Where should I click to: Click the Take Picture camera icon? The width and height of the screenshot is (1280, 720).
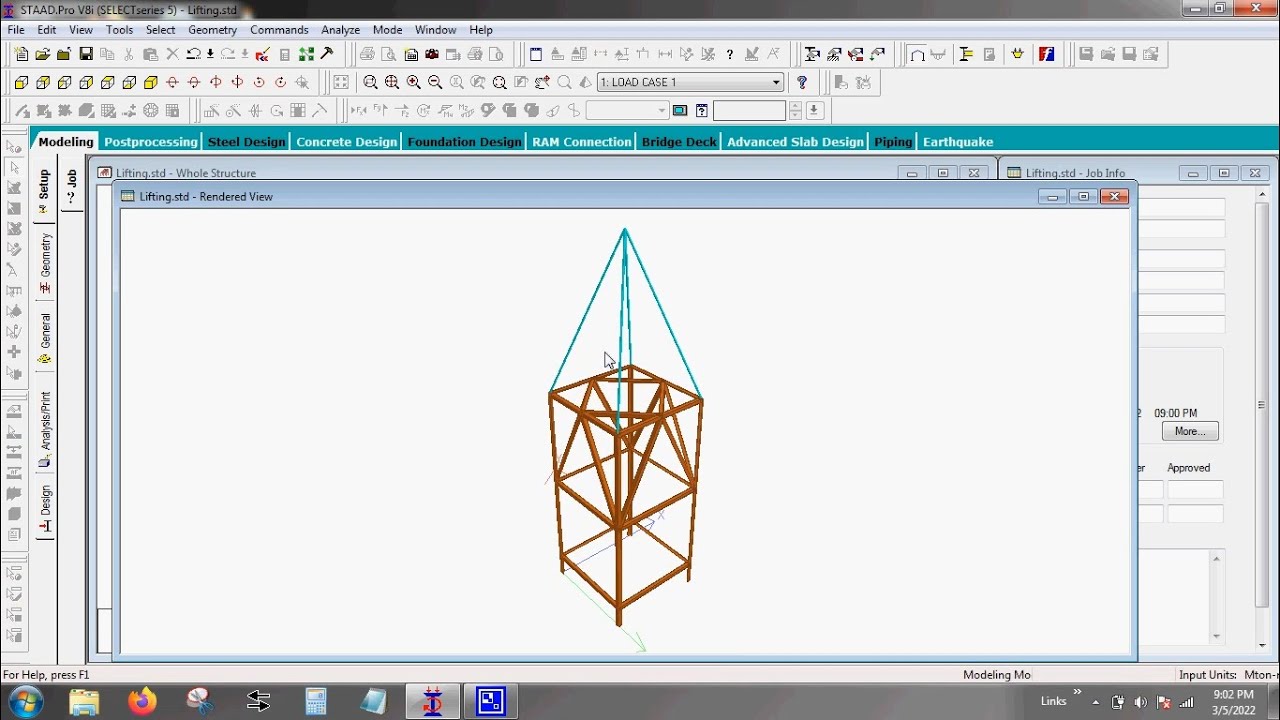tap(432, 54)
